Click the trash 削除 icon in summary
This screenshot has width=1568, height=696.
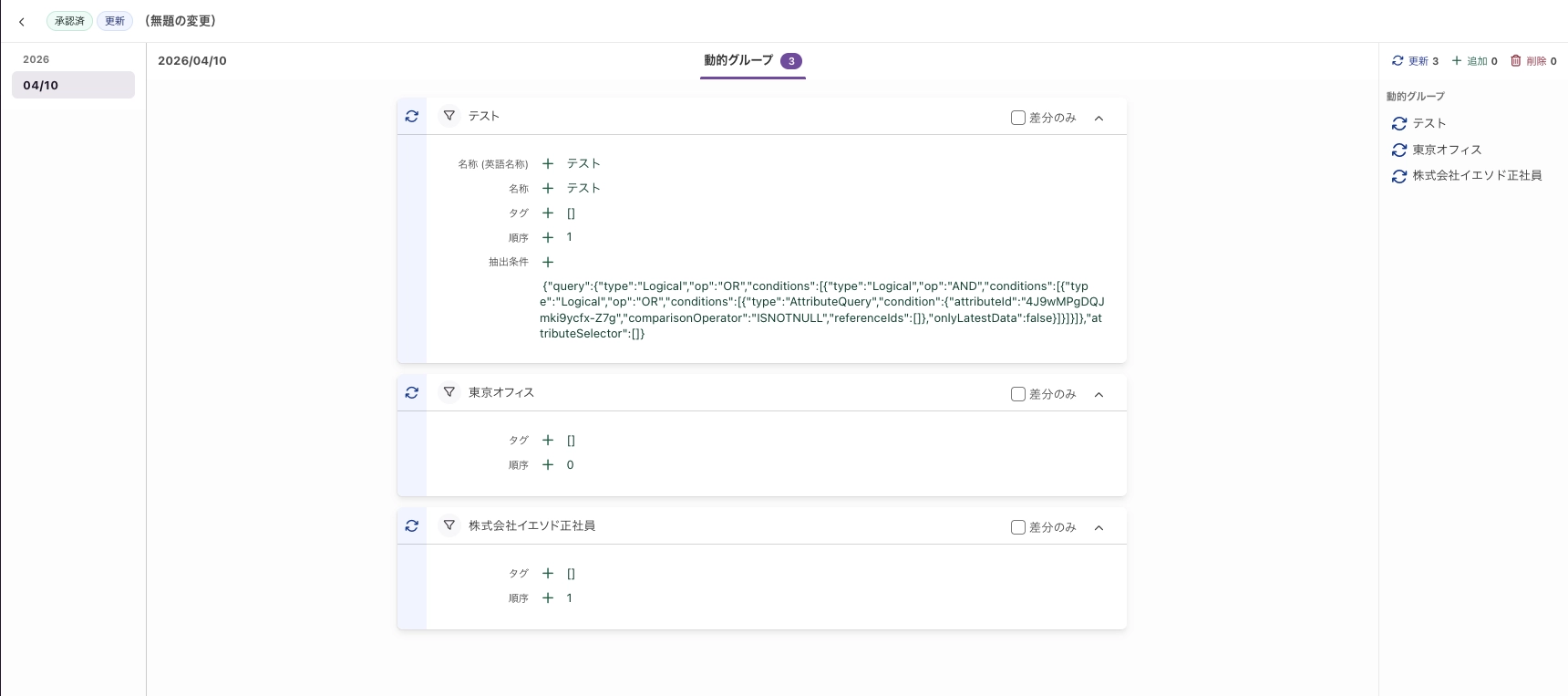[1516, 61]
